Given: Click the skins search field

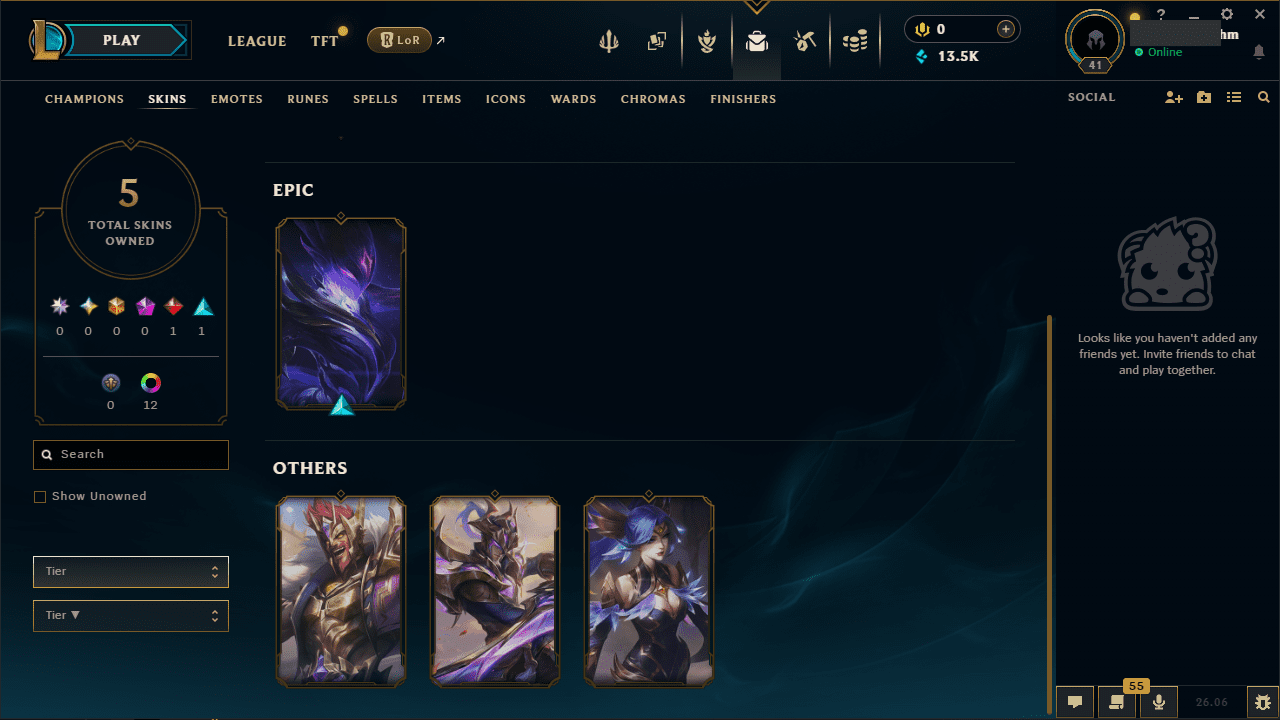Looking at the screenshot, I should [131, 455].
